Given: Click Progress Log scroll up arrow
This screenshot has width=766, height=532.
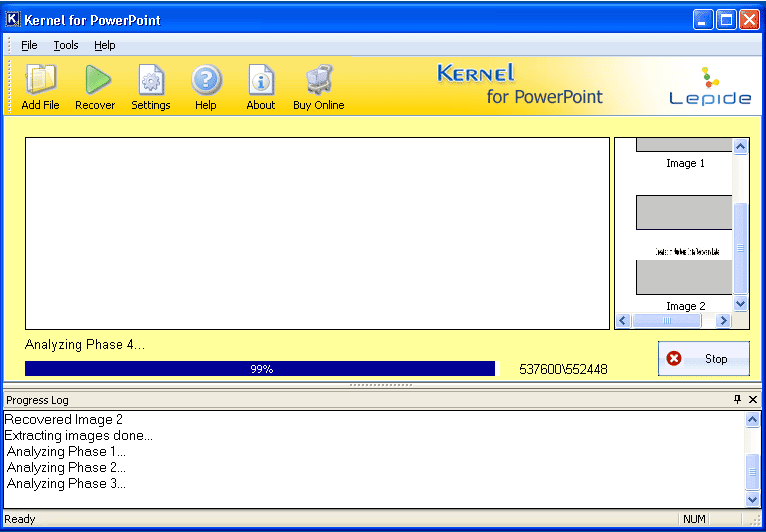Looking at the screenshot, I should point(752,419).
